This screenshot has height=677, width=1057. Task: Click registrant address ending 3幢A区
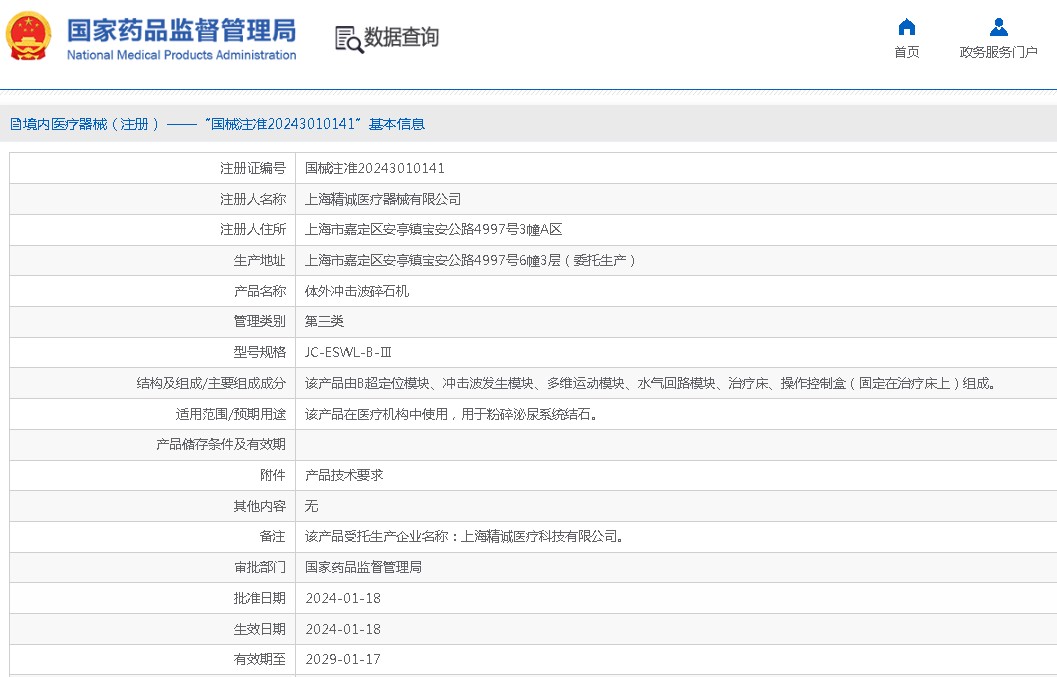pyautogui.click(x=433, y=229)
